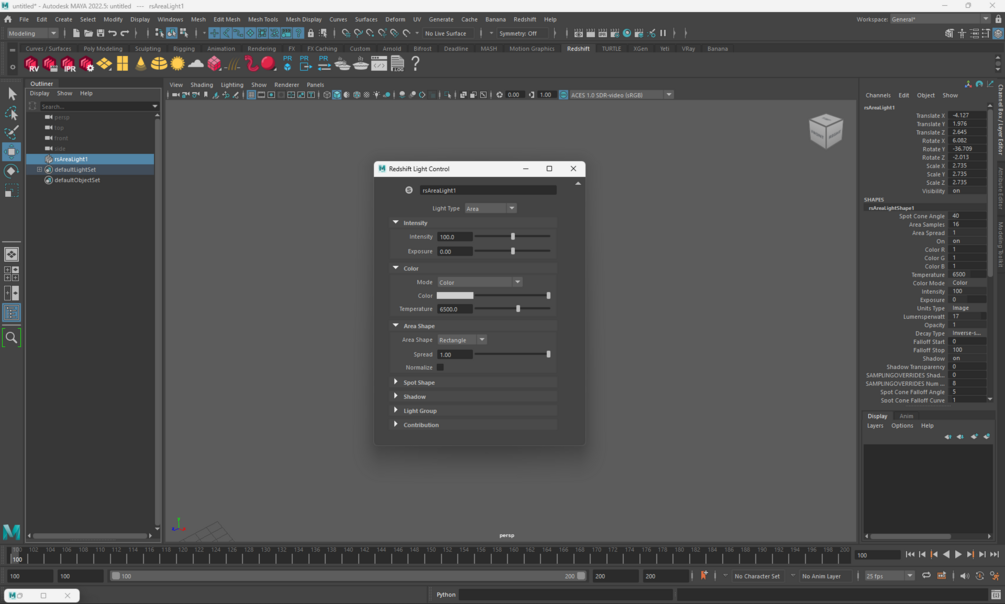
Task: Enable the Normalize checkbox
Action: [x=440, y=367]
